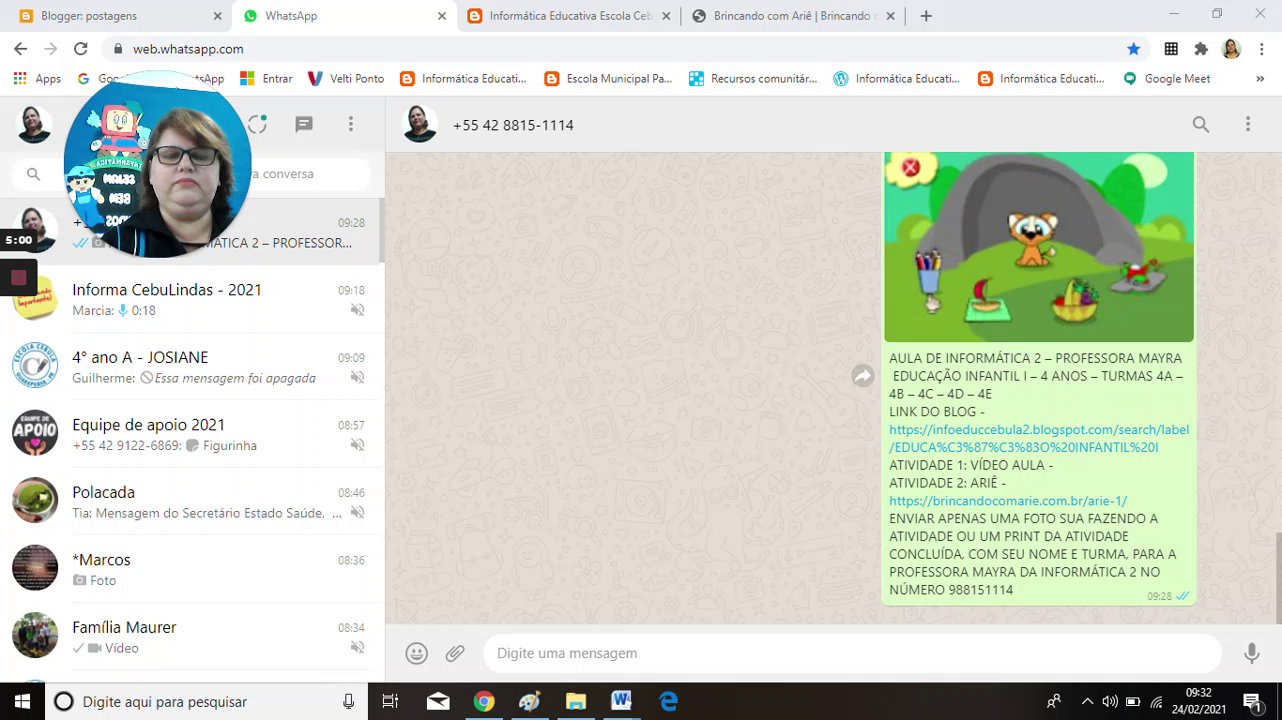
Task: Bookmark star icon in address bar
Action: (1133, 49)
